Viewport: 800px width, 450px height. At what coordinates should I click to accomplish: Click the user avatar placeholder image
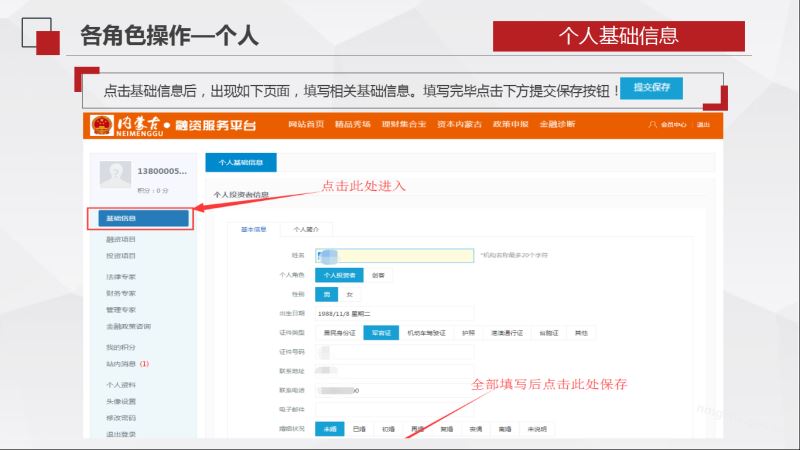click(115, 174)
